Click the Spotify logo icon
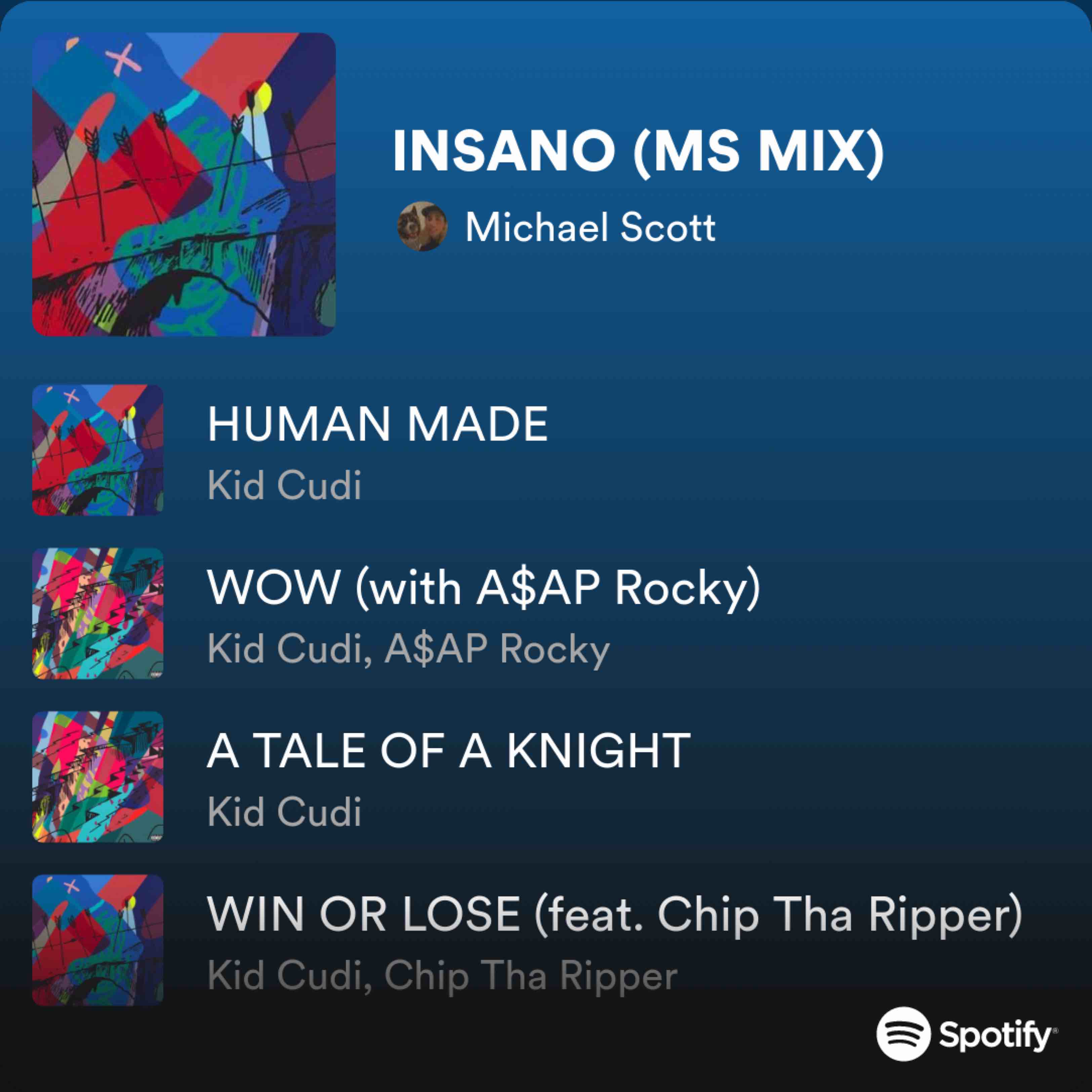The width and height of the screenshot is (1092, 1092). (903, 1034)
